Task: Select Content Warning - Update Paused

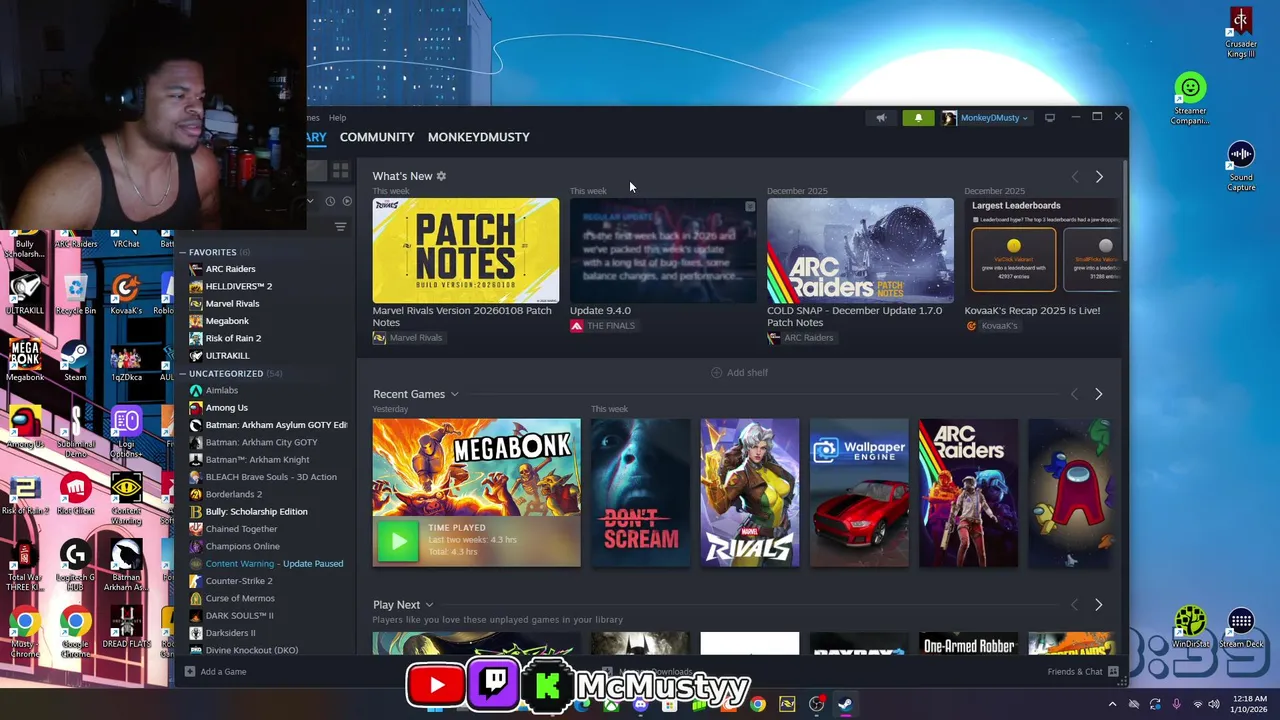Action: pyautogui.click(x=274, y=564)
